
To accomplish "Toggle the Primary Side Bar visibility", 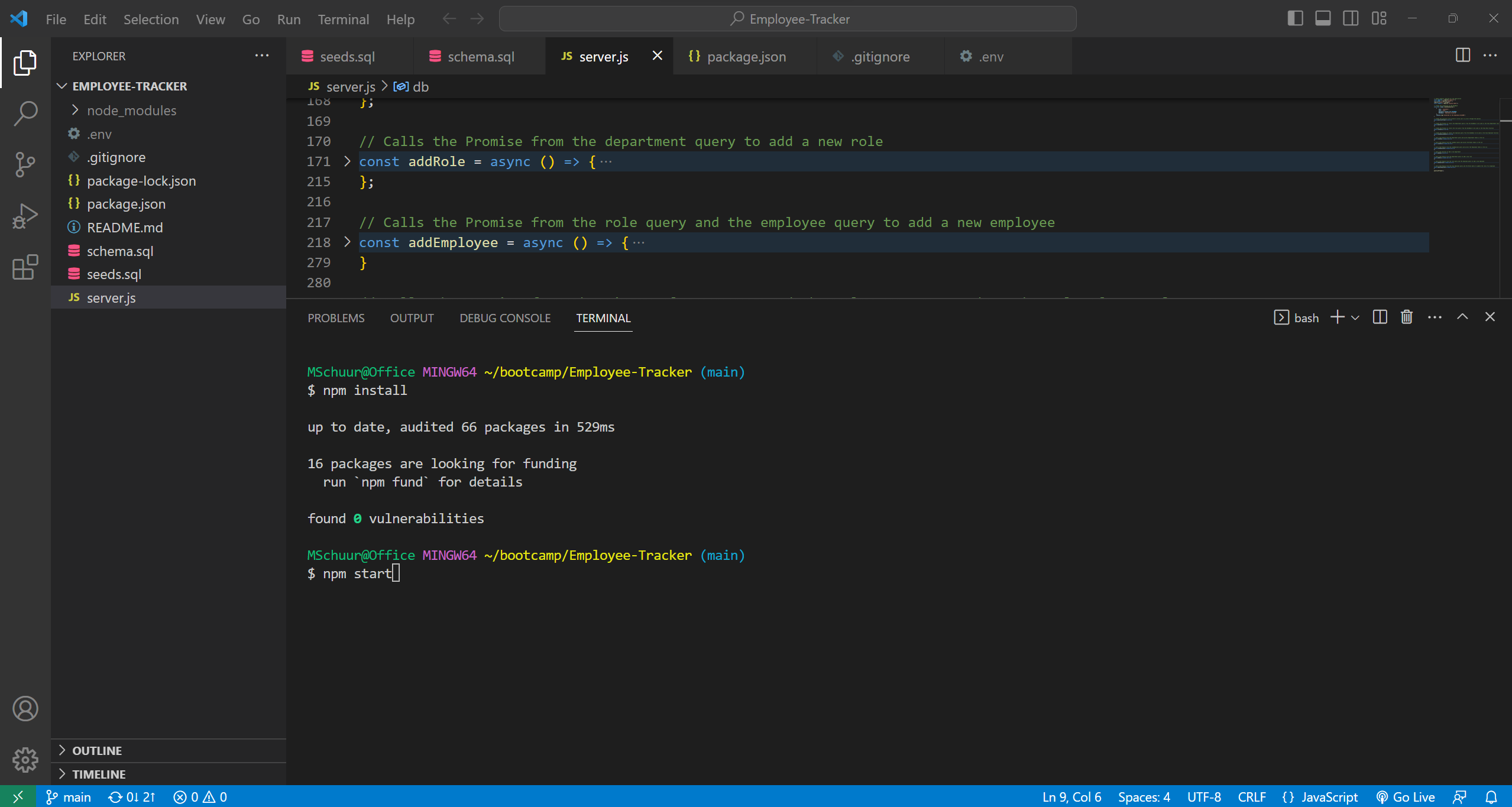I will tap(1295, 18).
